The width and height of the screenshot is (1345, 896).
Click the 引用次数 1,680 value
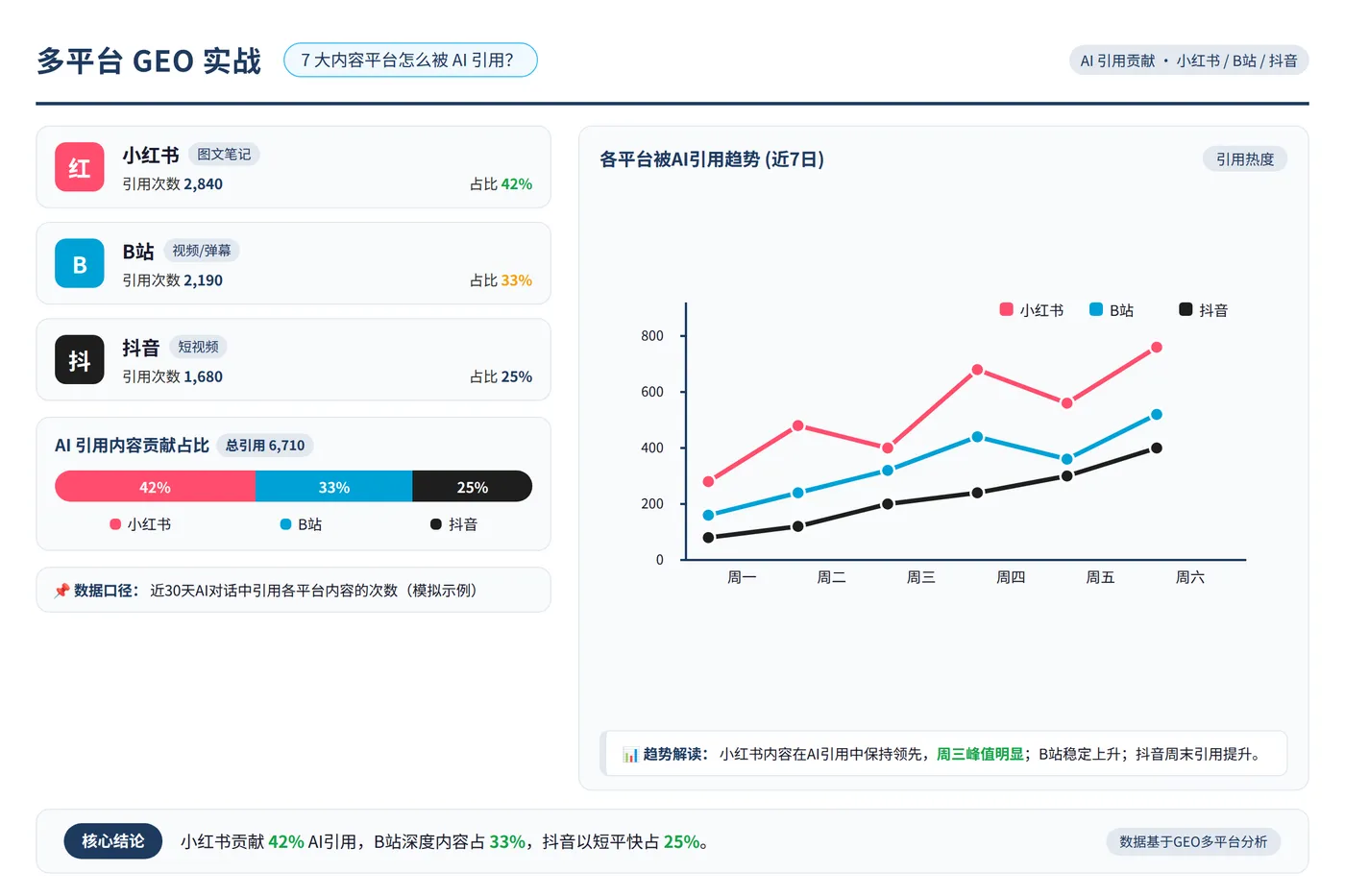pos(172,376)
